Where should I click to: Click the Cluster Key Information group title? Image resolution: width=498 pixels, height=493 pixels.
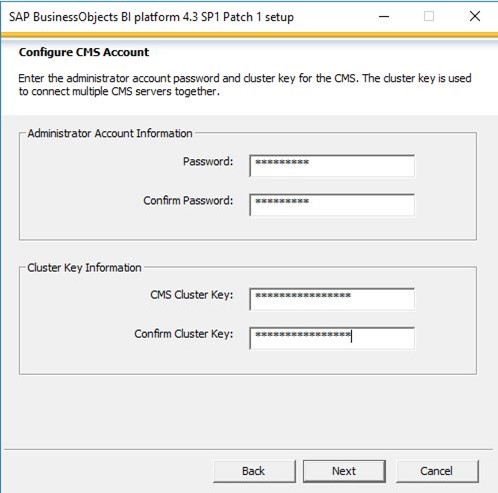pos(84,268)
